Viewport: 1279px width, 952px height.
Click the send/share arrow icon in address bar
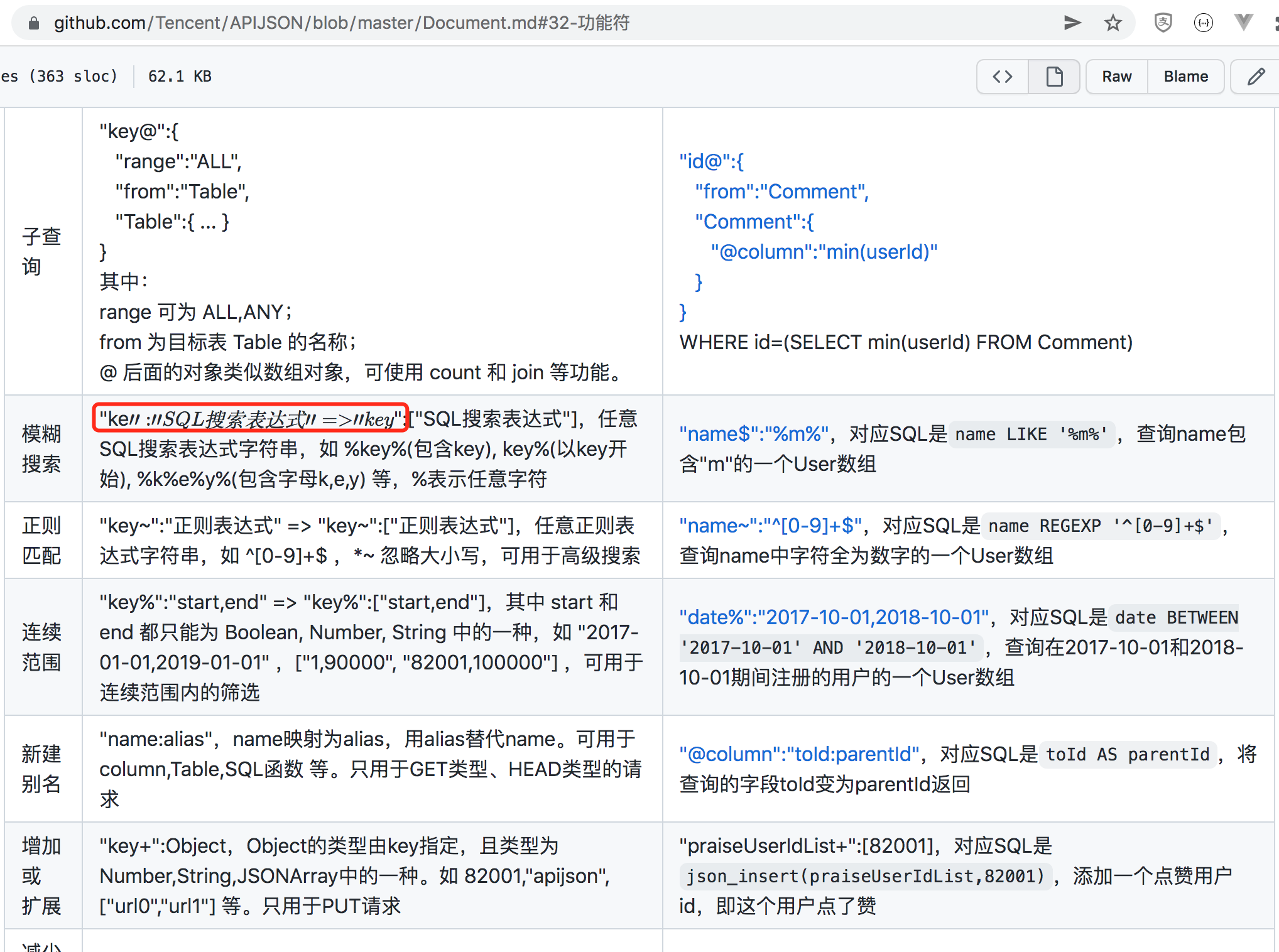click(x=1072, y=23)
